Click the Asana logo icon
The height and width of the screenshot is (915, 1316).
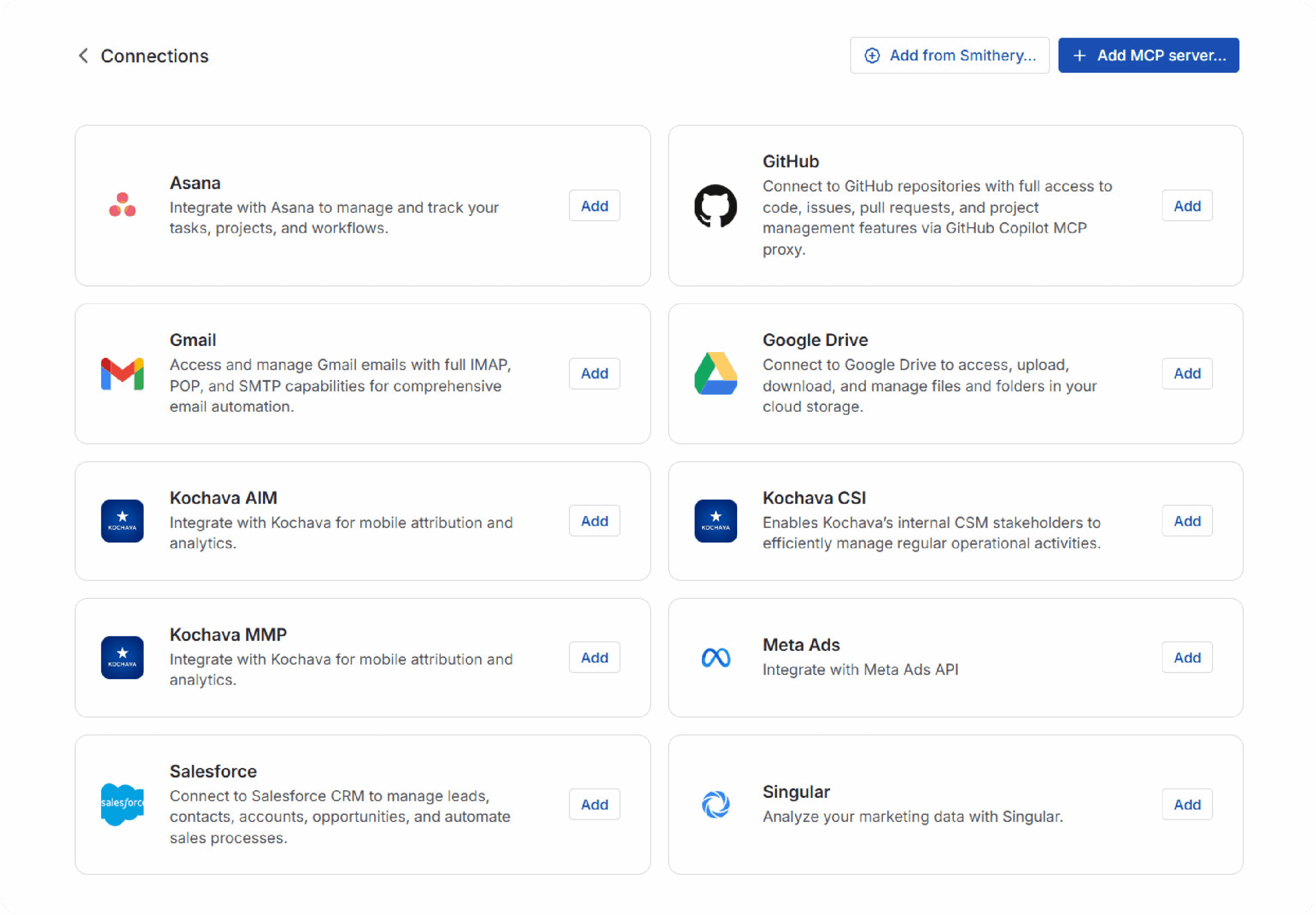point(122,205)
